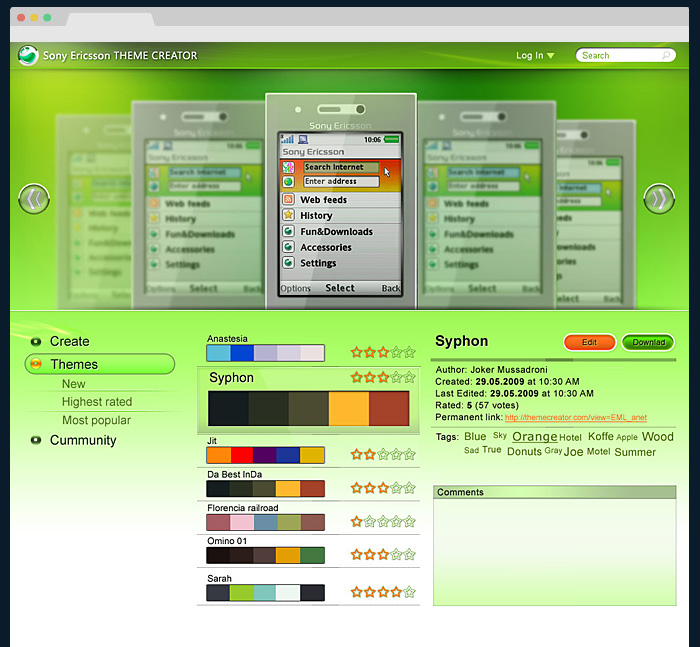Select the Anastesia theme title
This screenshot has height=647, width=700.
click(227, 338)
